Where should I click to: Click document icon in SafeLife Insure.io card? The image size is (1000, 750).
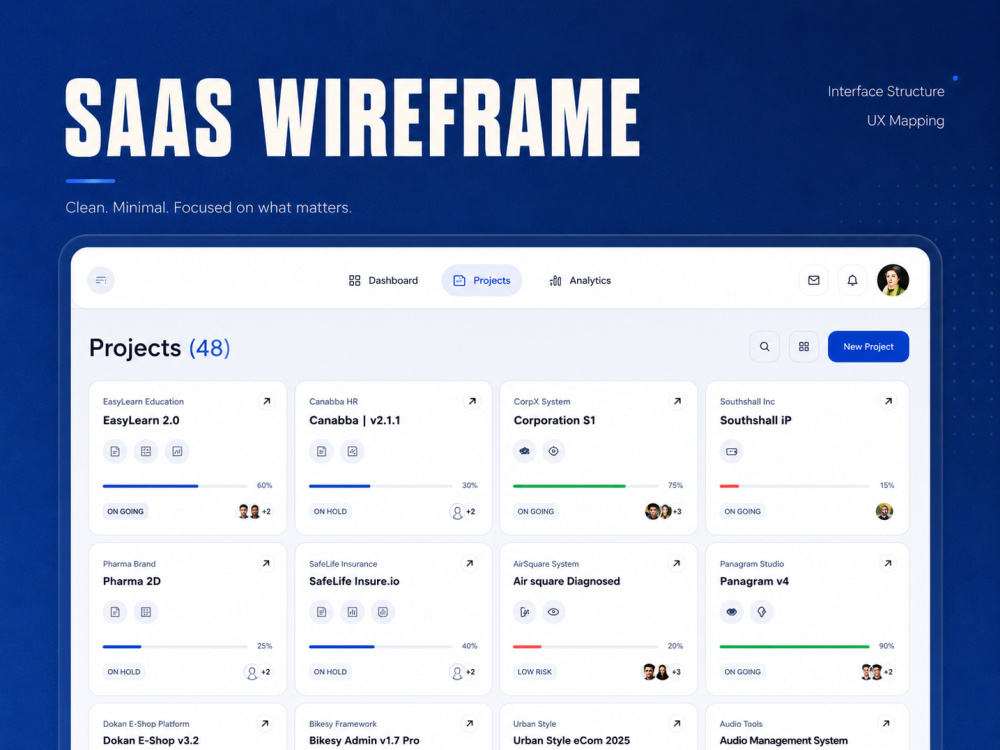coord(321,612)
